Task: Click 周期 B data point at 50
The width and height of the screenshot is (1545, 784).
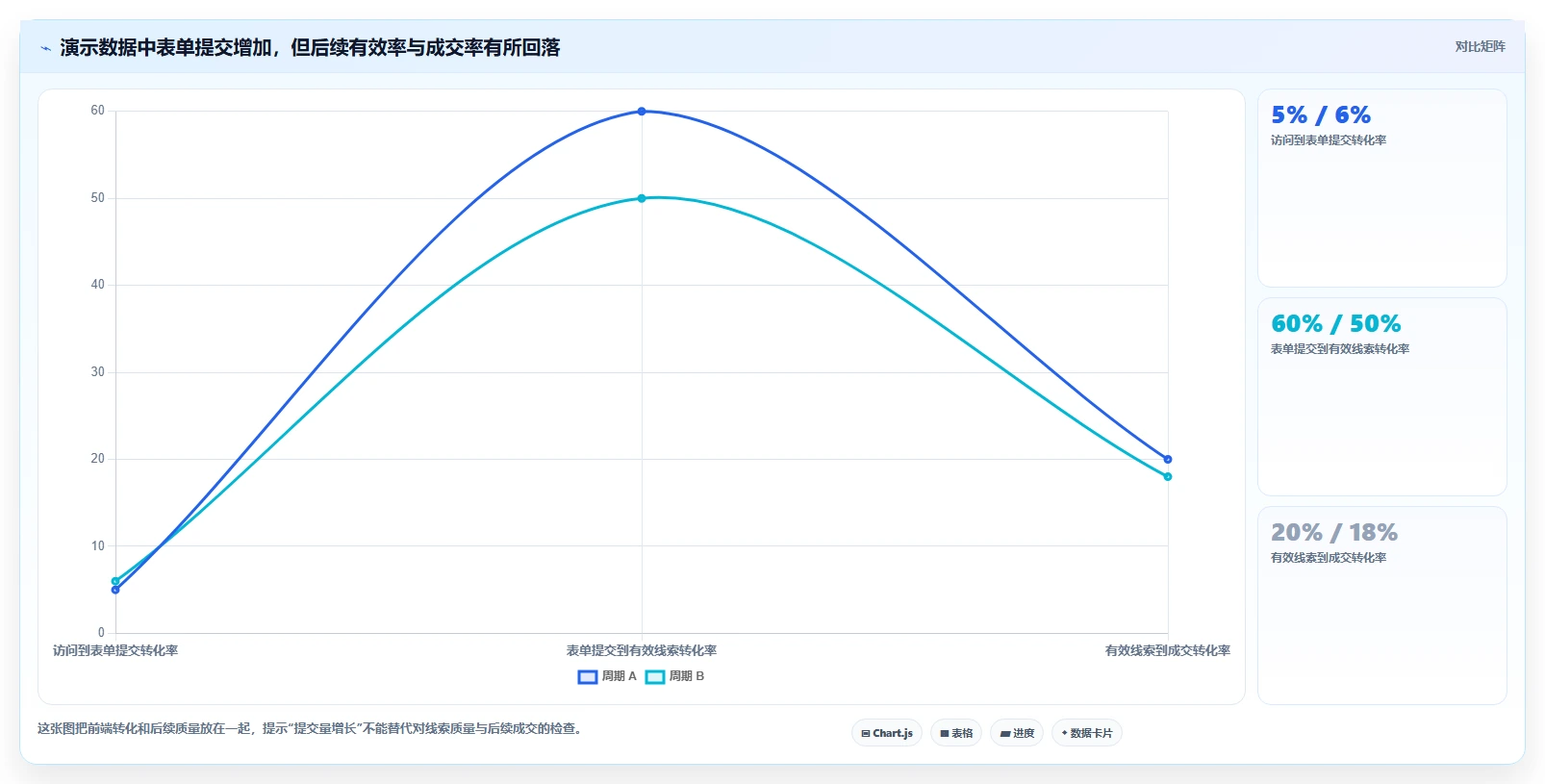Action: [x=642, y=198]
